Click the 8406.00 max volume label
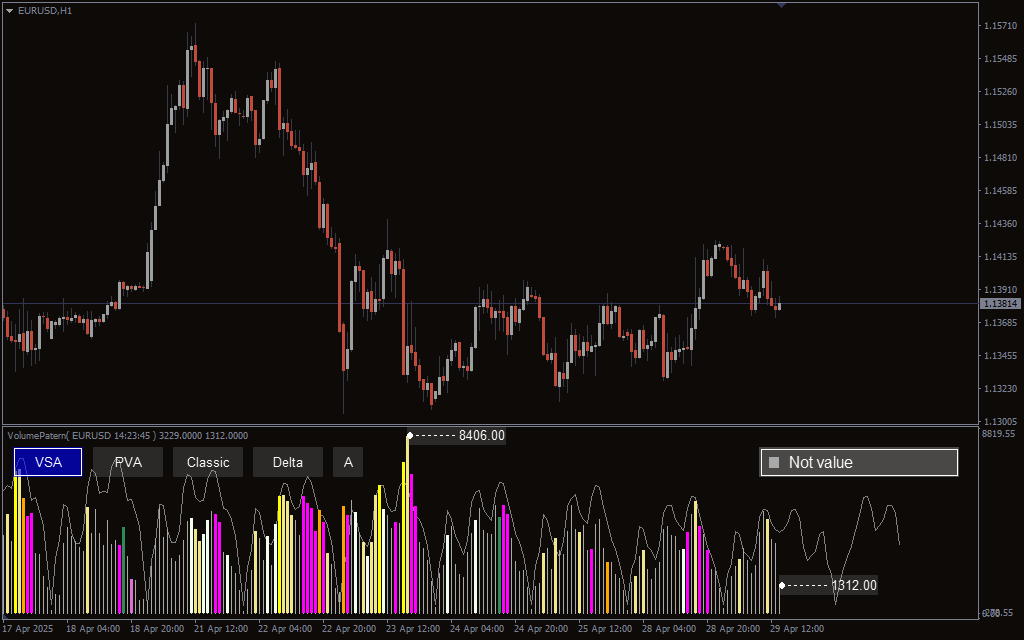The width and height of the screenshot is (1024, 640). pos(481,436)
